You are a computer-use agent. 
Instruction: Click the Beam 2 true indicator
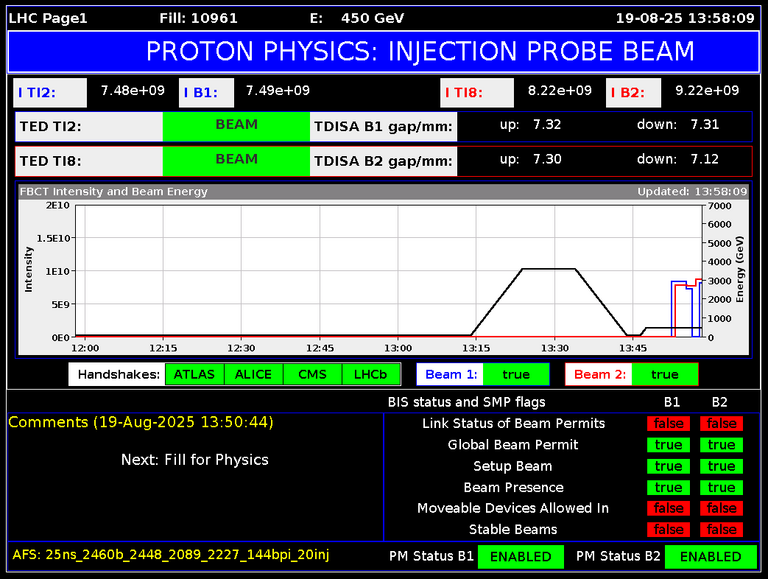(x=664, y=374)
